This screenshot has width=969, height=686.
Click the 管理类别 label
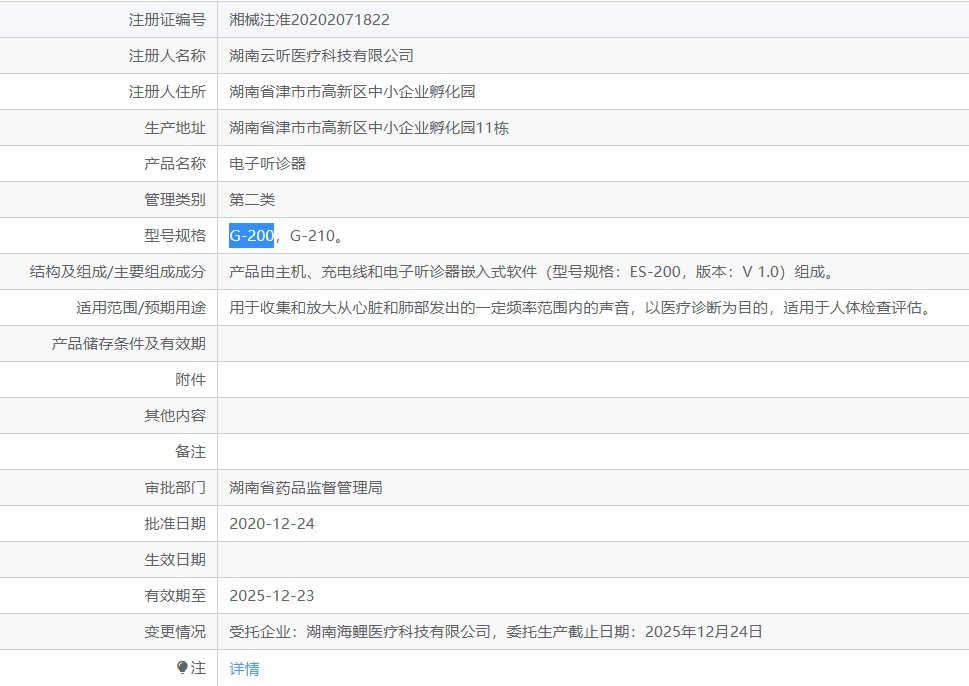click(x=175, y=200)
